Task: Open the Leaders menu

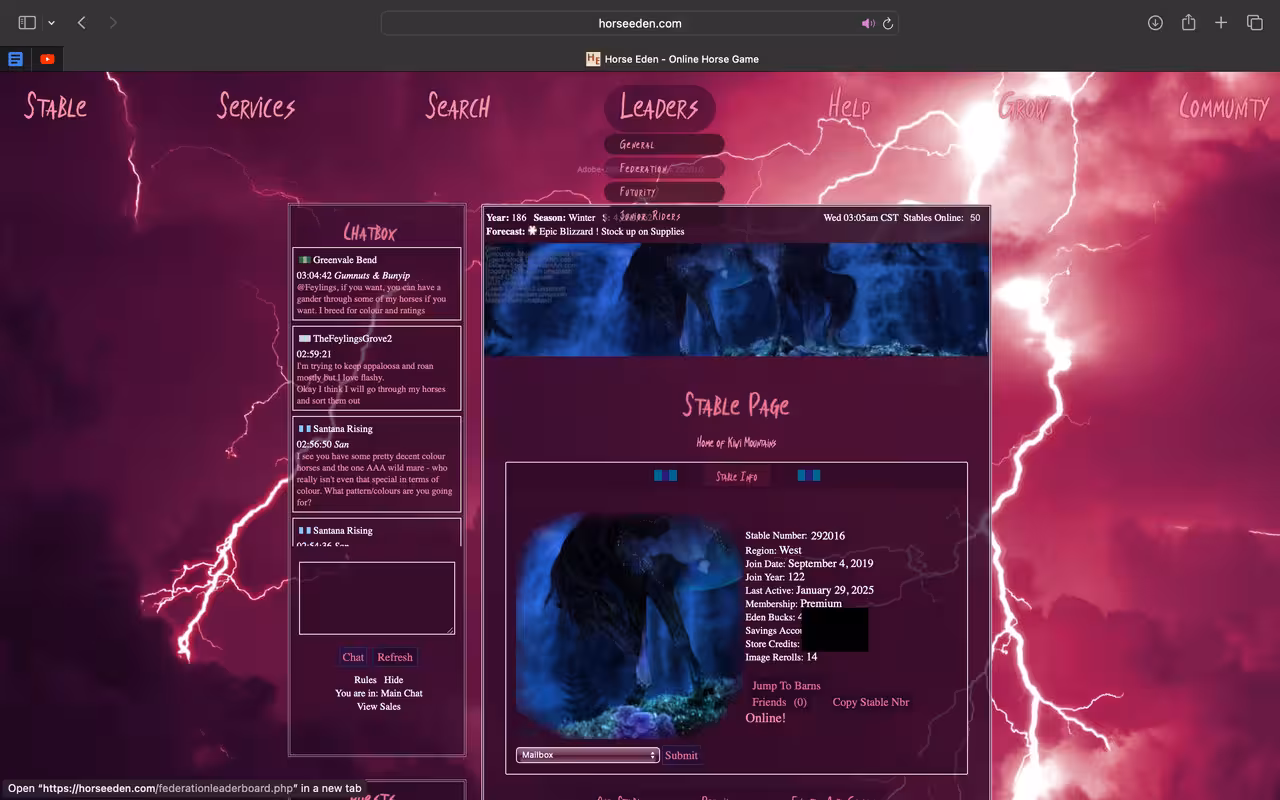Action: [x=659, y=107]
